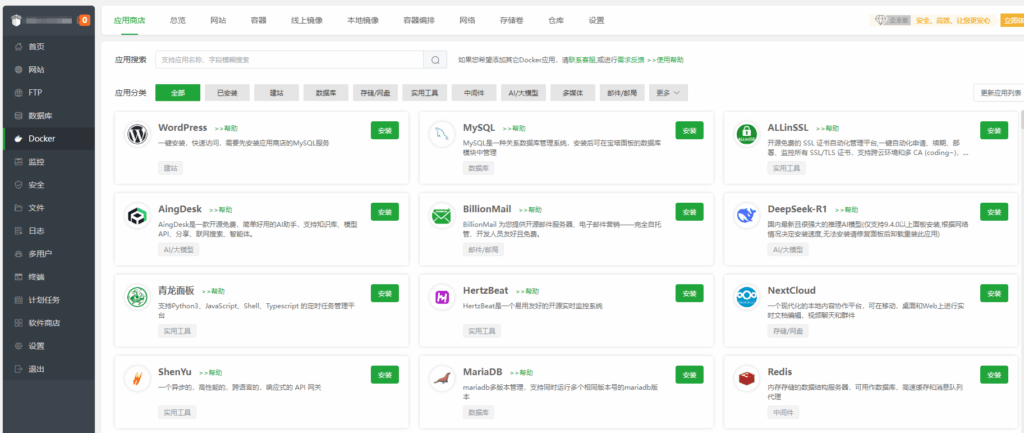Click 更新应用列表 button

click(1000, 93)
